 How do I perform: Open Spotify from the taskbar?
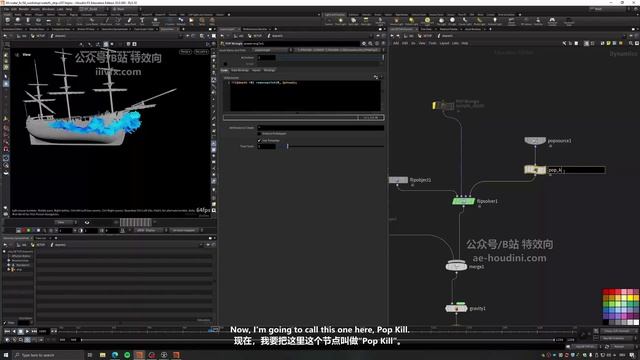pyautogui.click(x=127, y=355)
